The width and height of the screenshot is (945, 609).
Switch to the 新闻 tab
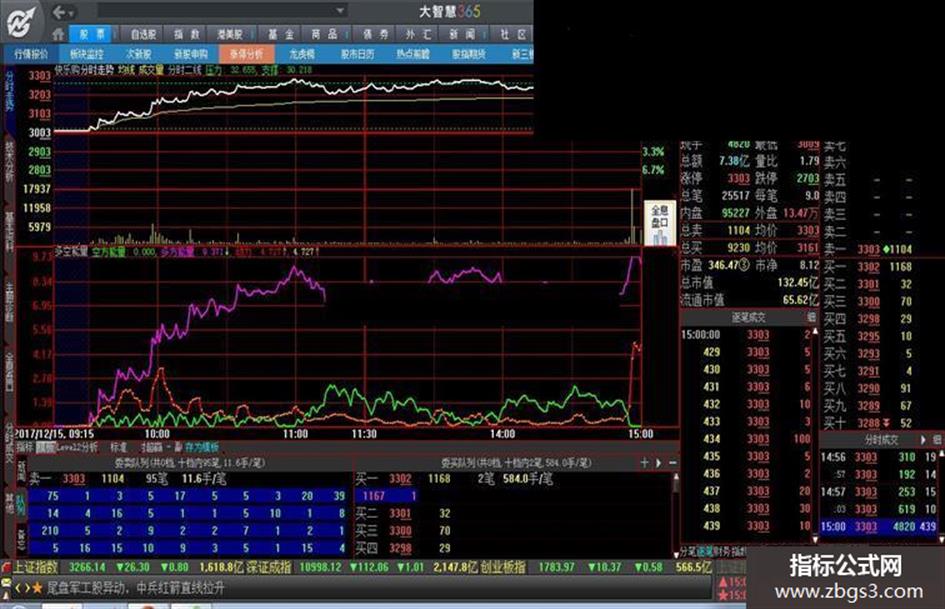(x=462, y=35)
